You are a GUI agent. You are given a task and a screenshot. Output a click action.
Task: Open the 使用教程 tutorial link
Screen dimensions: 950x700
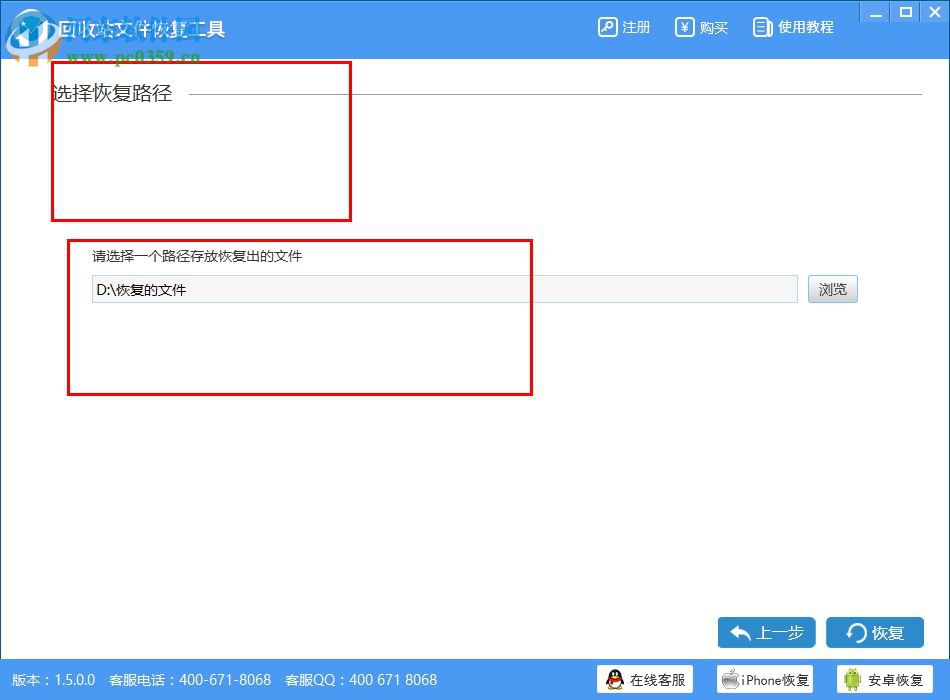[x=793, y=27]
